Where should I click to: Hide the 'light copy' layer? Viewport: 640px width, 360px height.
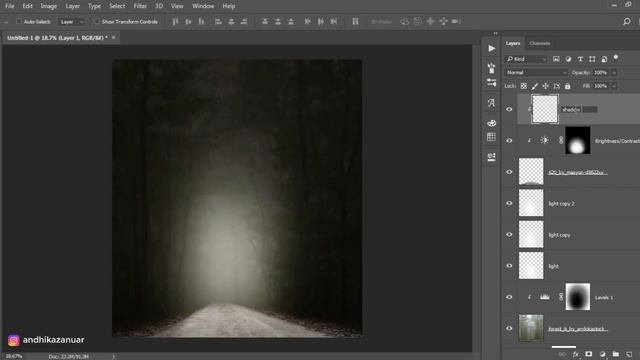pos(509,234)
